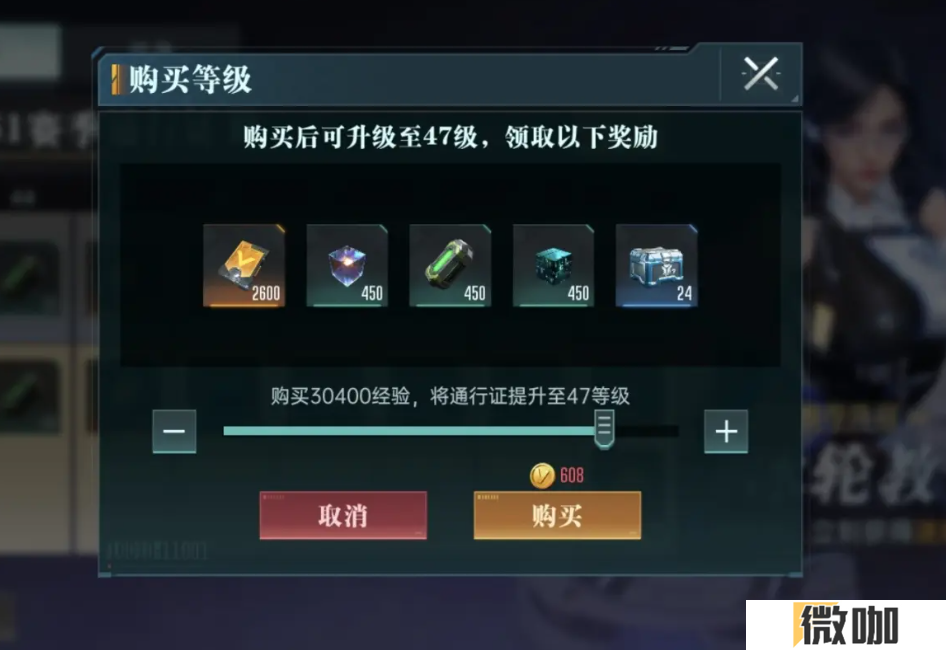946x650 pixels.
Task: Tap the glowing purple crystal cube reward
Action: click(x=347, y=266)
